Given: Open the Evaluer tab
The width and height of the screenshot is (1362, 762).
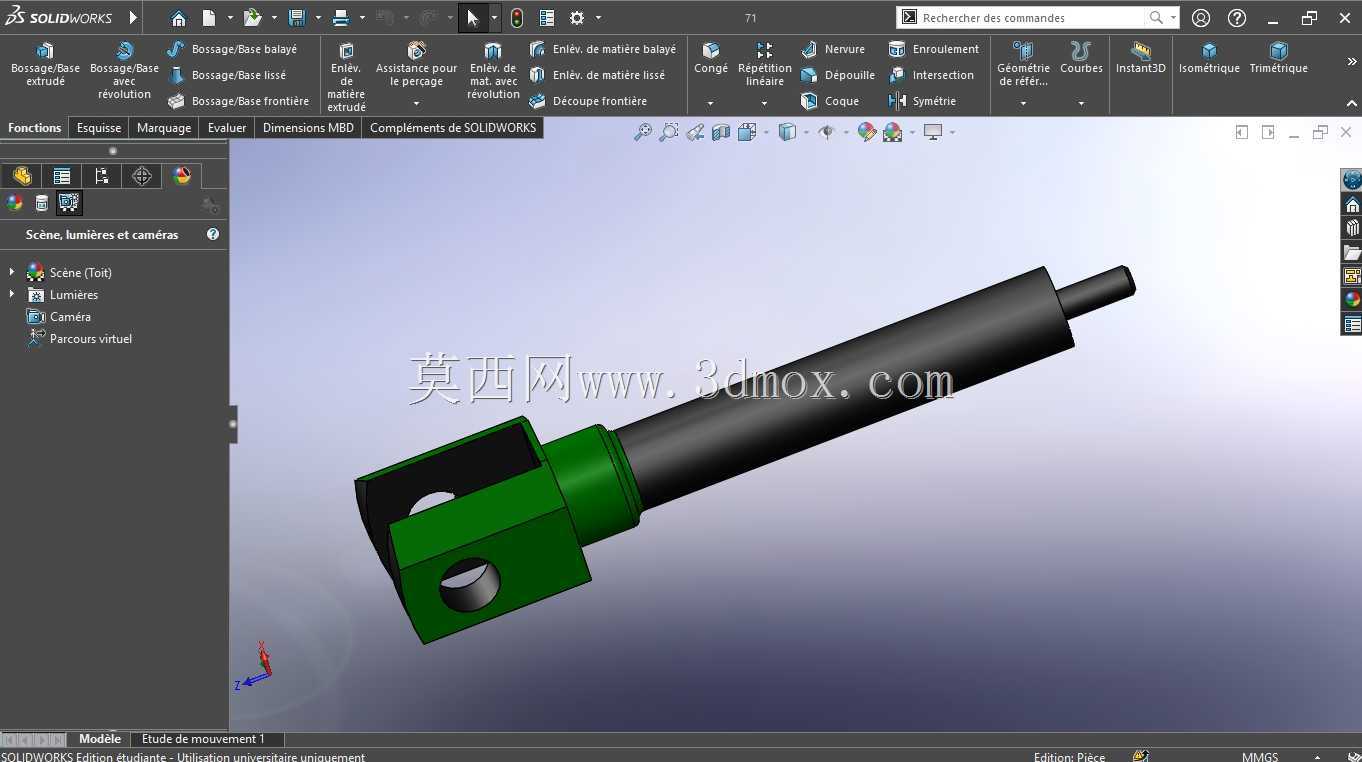Looking at the screenshot, I should click(x=227, y=128).
